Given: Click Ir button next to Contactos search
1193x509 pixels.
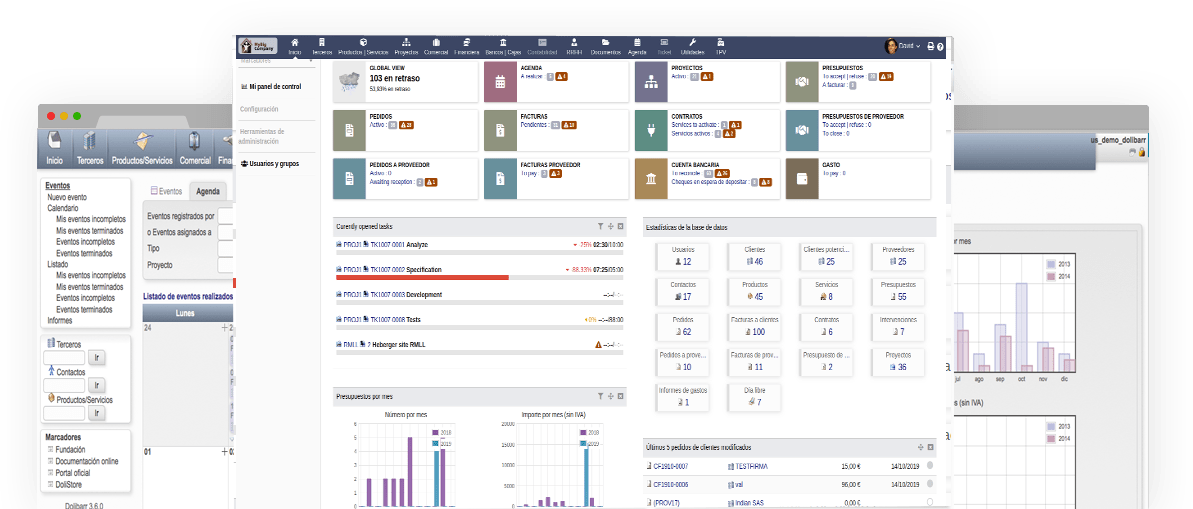Looking at the screenshot, I should tap(97, 385).
